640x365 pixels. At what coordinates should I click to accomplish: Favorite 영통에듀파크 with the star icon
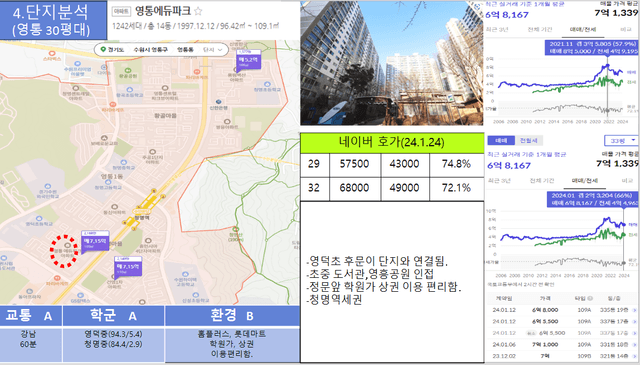point(198,11)
